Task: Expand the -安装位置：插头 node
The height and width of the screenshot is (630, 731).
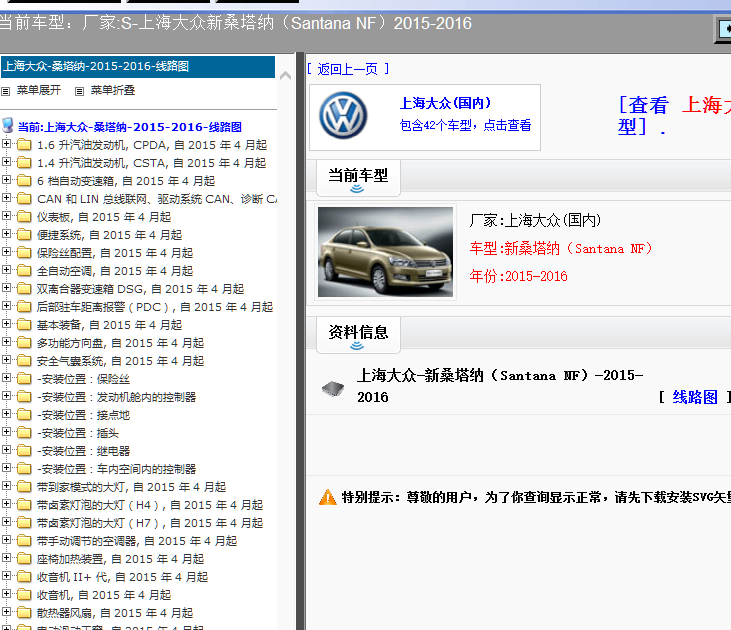Action: (x=7, y=431)
